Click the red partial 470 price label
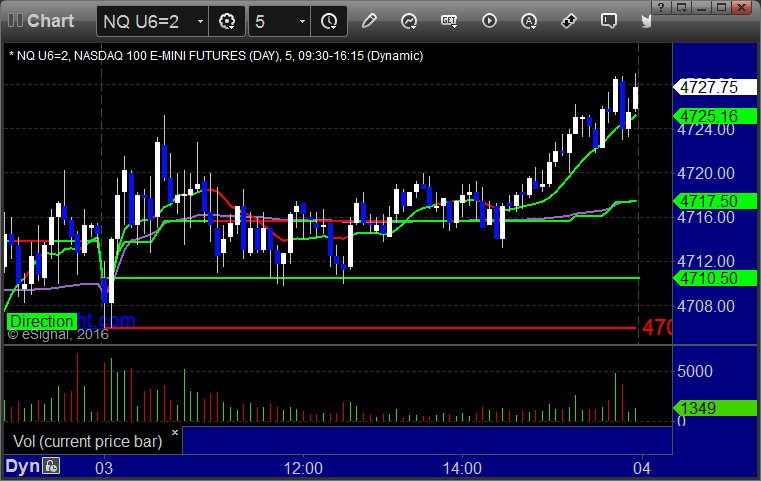The height and width of the screenshot is (481, 761). [x=657, y=328]
